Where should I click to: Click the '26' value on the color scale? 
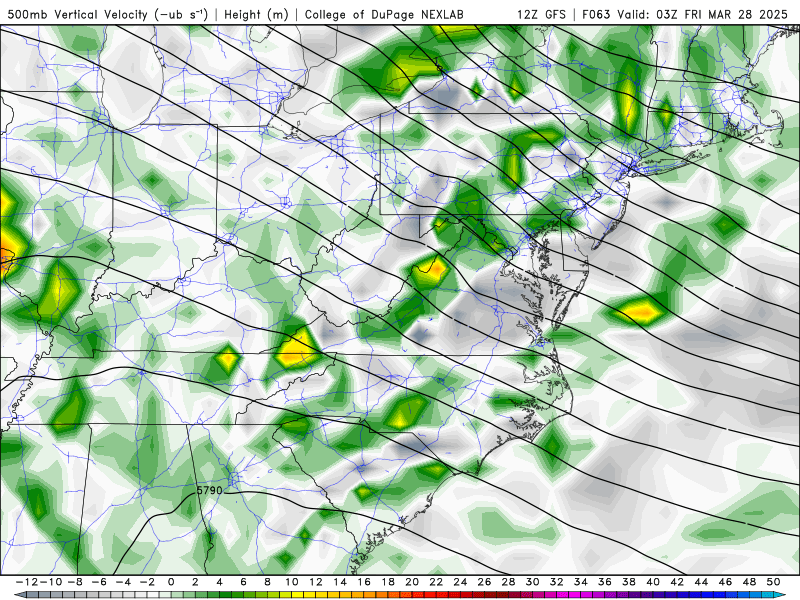click(484, 582)
